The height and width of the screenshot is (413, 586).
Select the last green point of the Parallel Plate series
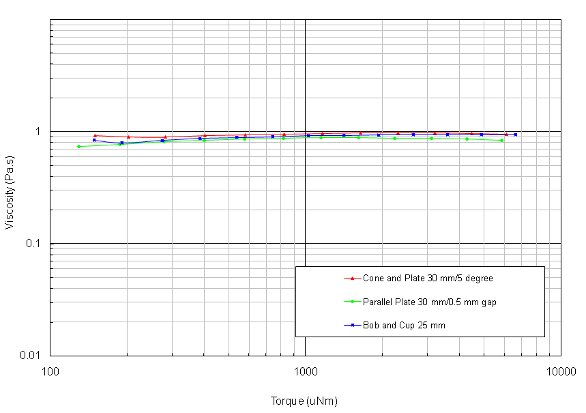tap(502, 141)
